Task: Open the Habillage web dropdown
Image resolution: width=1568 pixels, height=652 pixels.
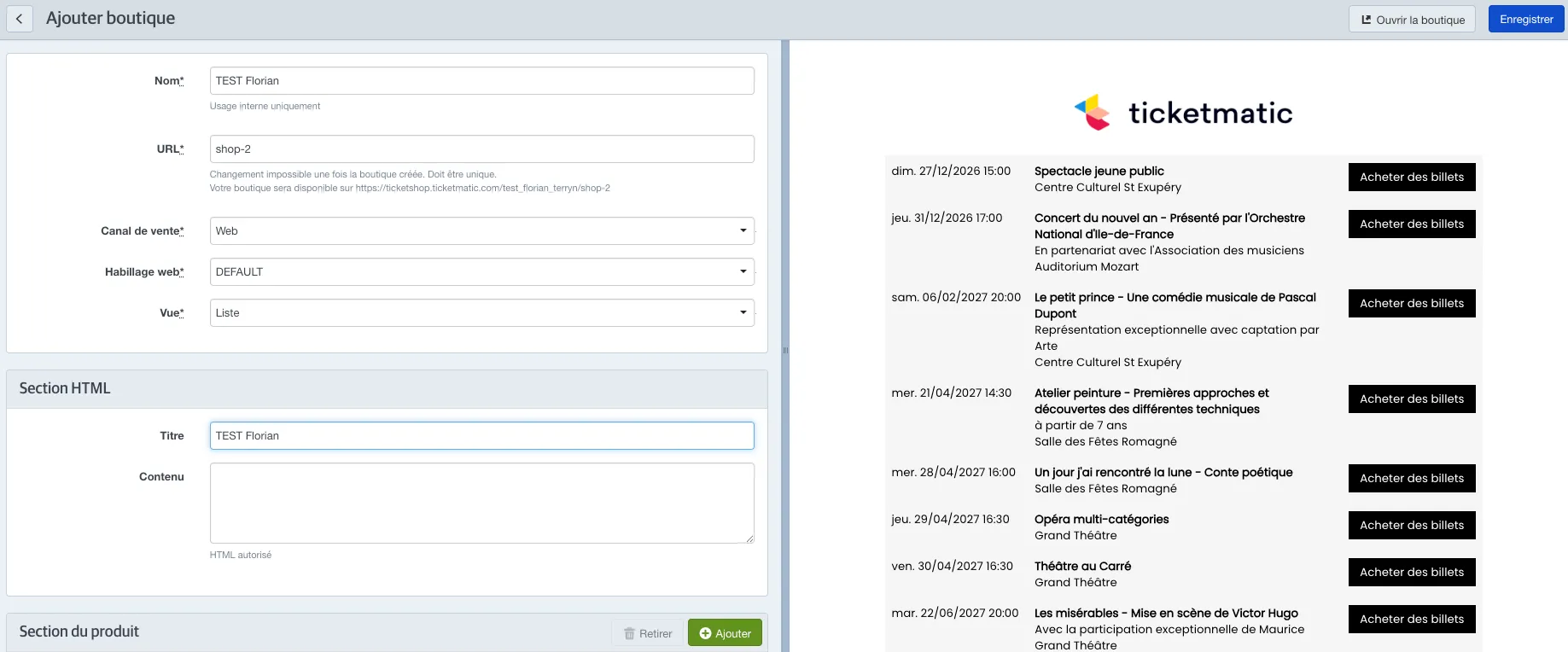Action: 481,272
